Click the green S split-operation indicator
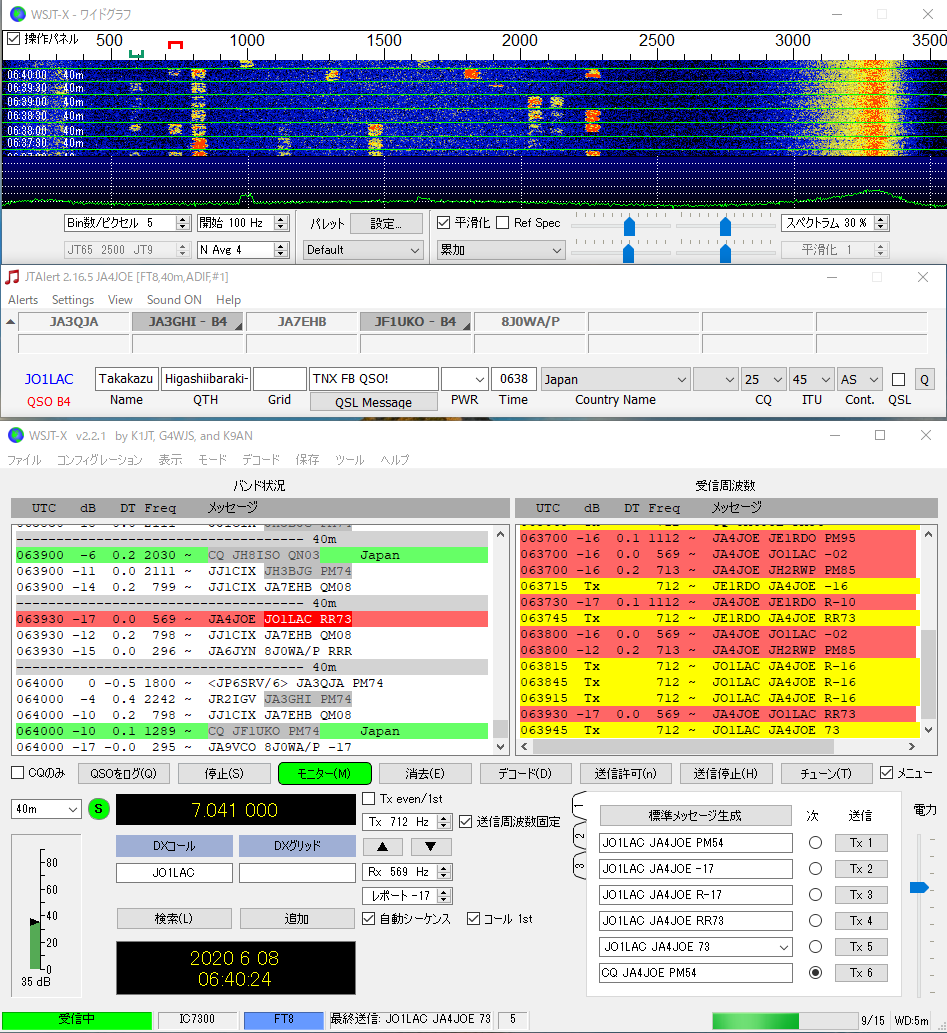947x1033 pixels. coord(97,811)
